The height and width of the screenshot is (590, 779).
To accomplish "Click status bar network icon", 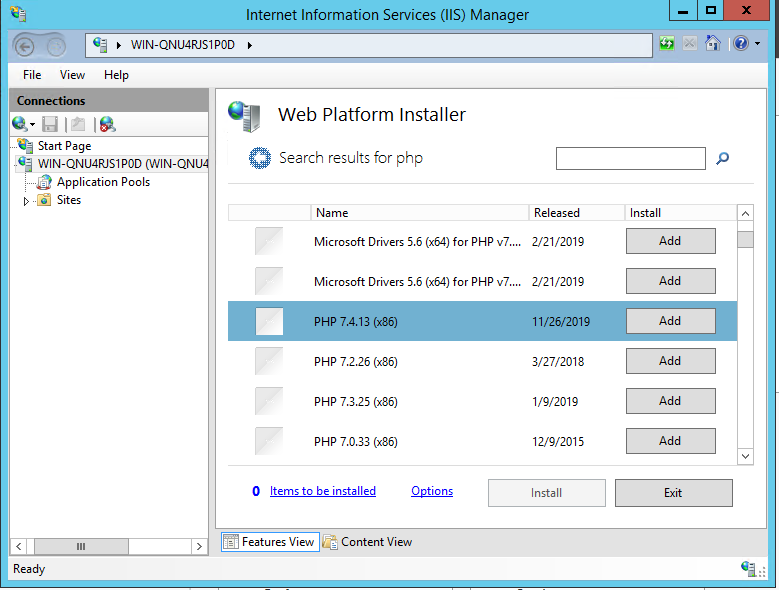I will [748, 568].
